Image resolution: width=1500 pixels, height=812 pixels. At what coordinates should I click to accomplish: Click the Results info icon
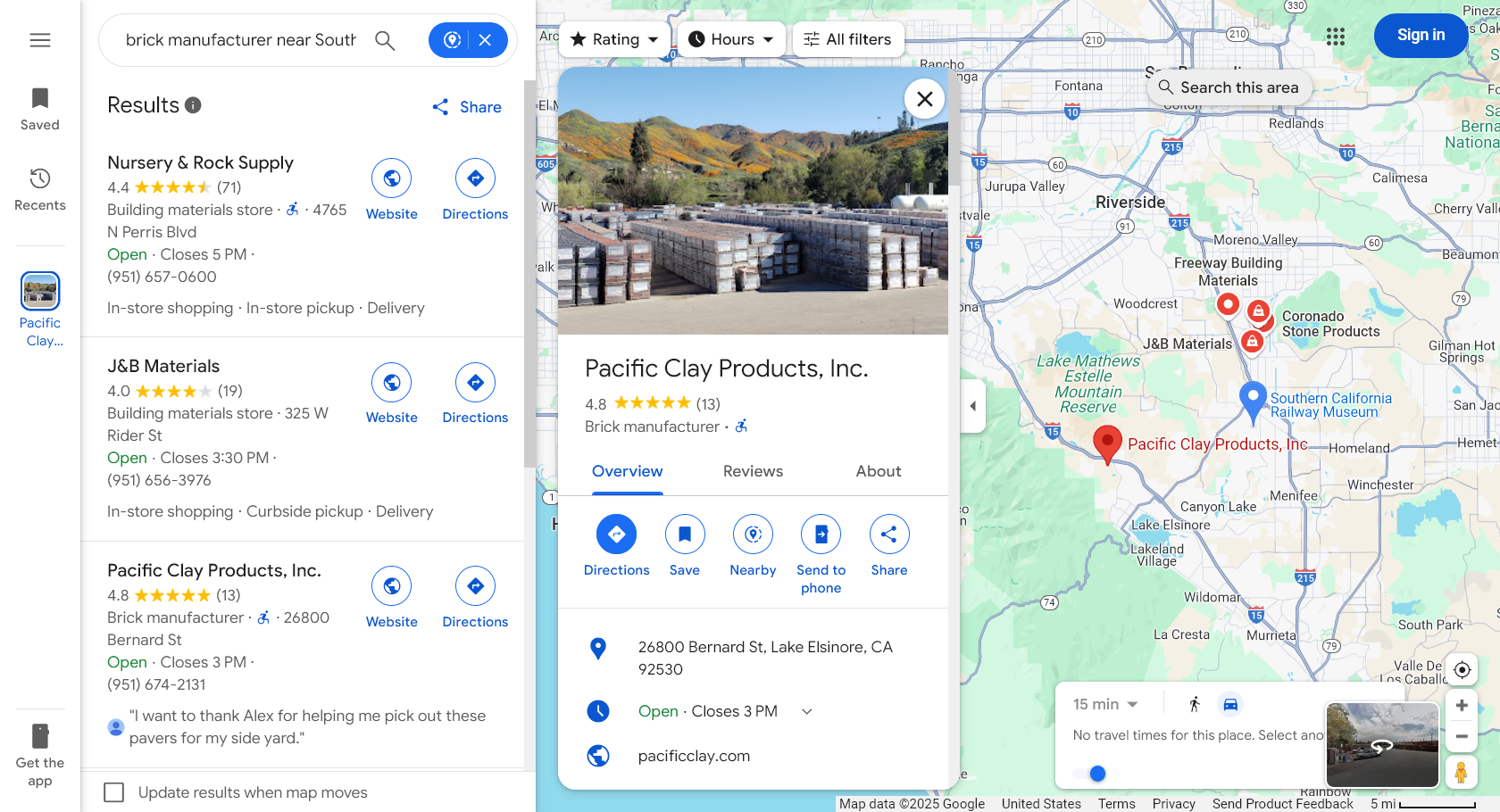pos(193,105)
